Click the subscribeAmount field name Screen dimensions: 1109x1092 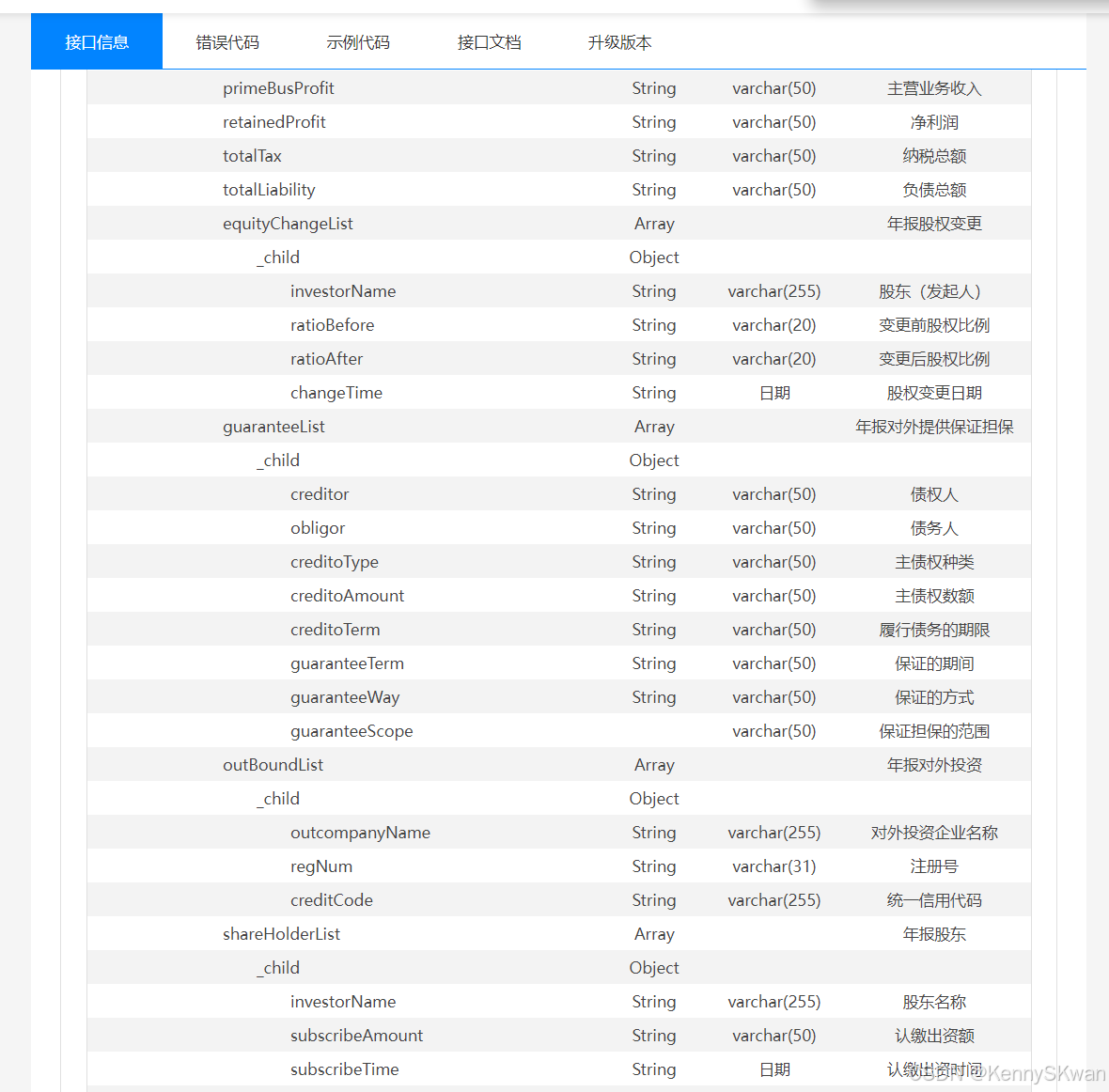(x=356, y=1037)
